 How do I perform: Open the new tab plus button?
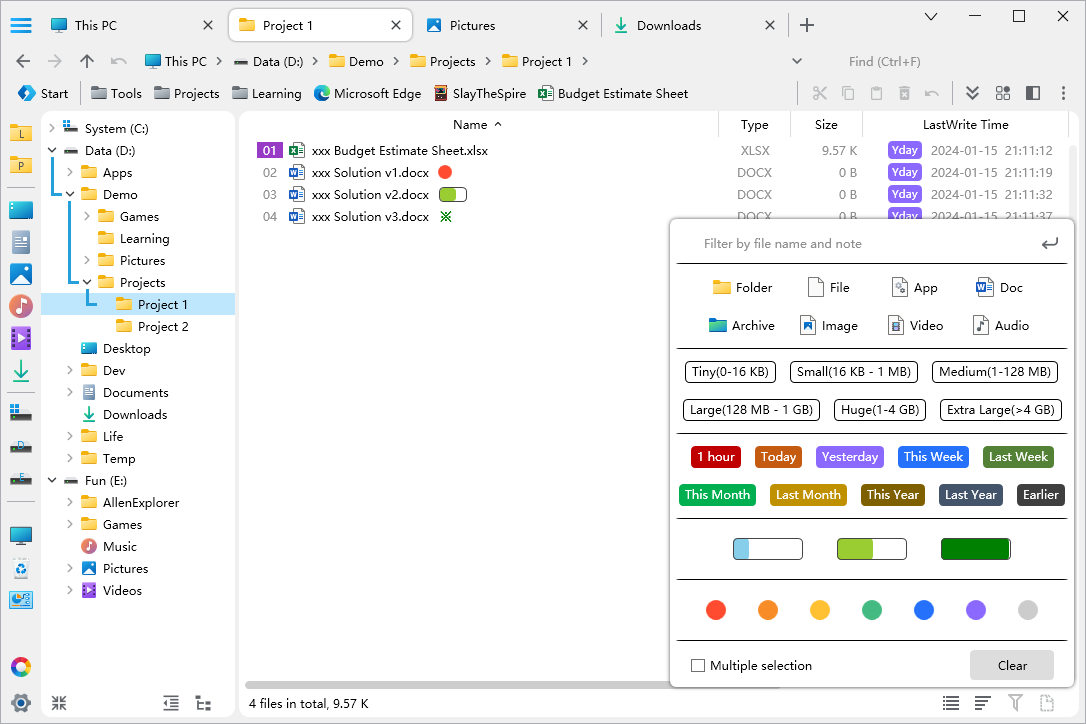807,25
